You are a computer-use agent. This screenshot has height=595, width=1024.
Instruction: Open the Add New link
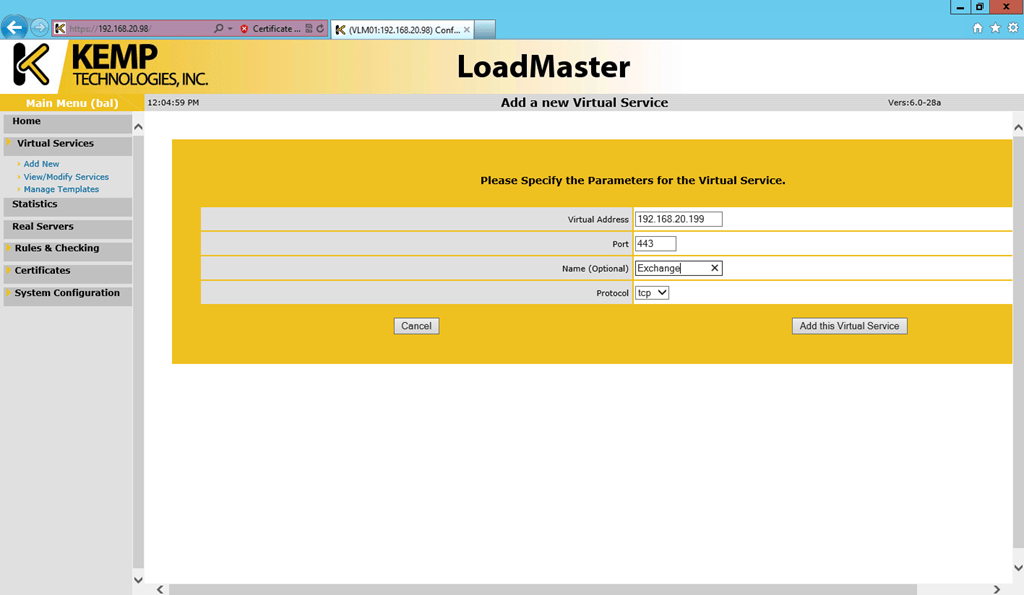click(x=41, y=164)
